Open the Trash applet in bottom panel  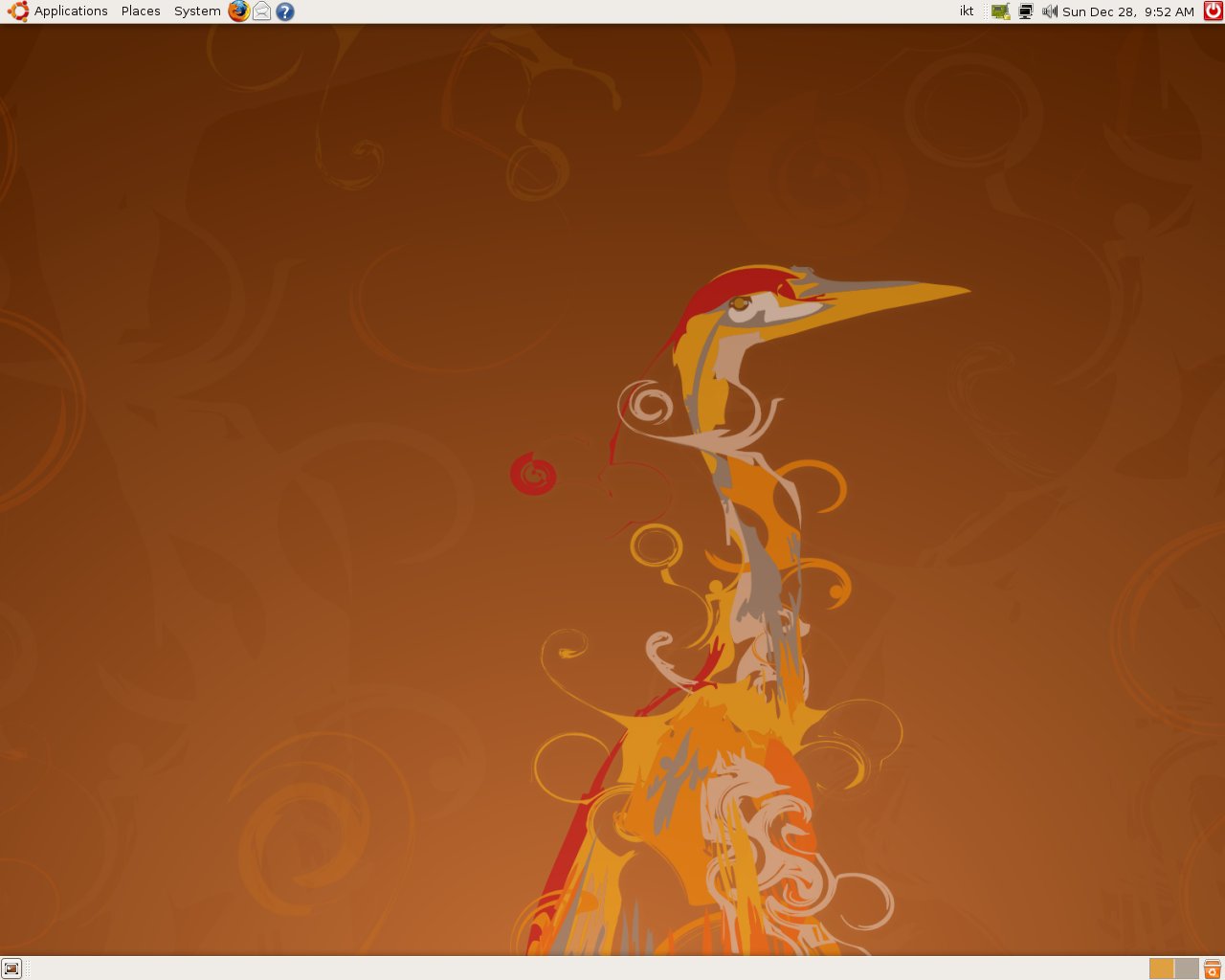pos(1213,969)
